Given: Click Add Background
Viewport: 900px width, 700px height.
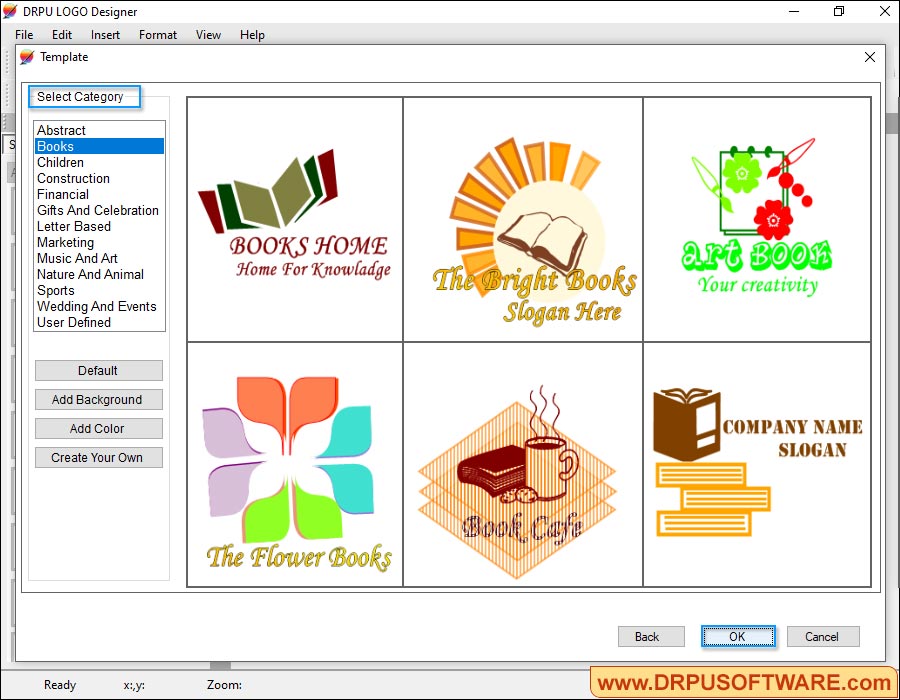Looking at the screenshot, I should pyautogui.click(x=98, y=399).
